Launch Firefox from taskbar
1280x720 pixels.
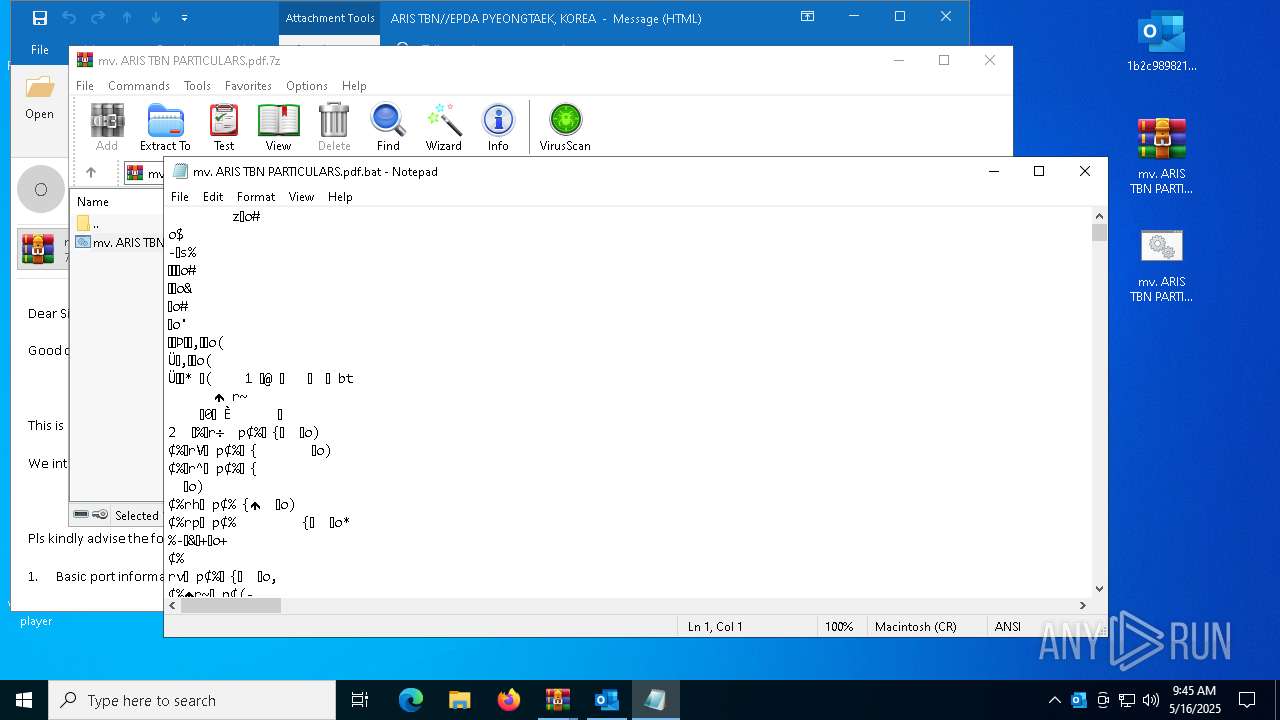pos(509,700)
